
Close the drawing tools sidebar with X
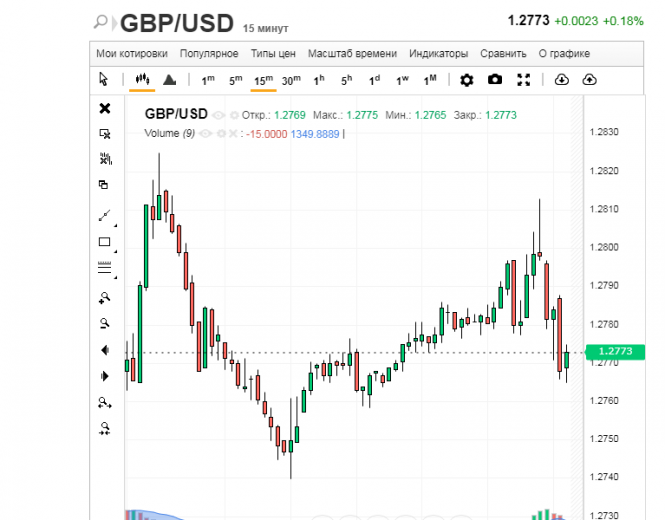[105, 109]
